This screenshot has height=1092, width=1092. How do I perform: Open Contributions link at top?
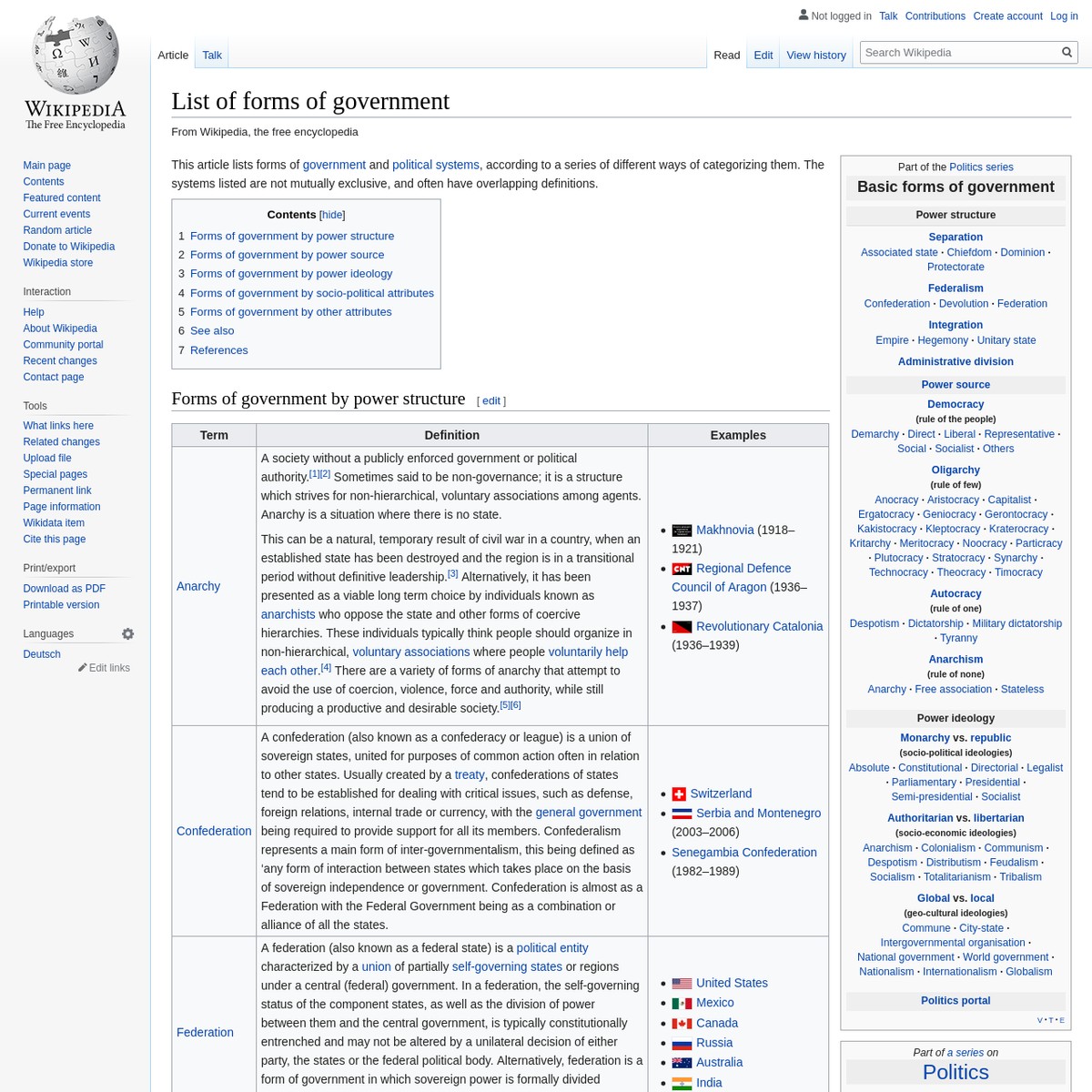[x=935, y=16]
